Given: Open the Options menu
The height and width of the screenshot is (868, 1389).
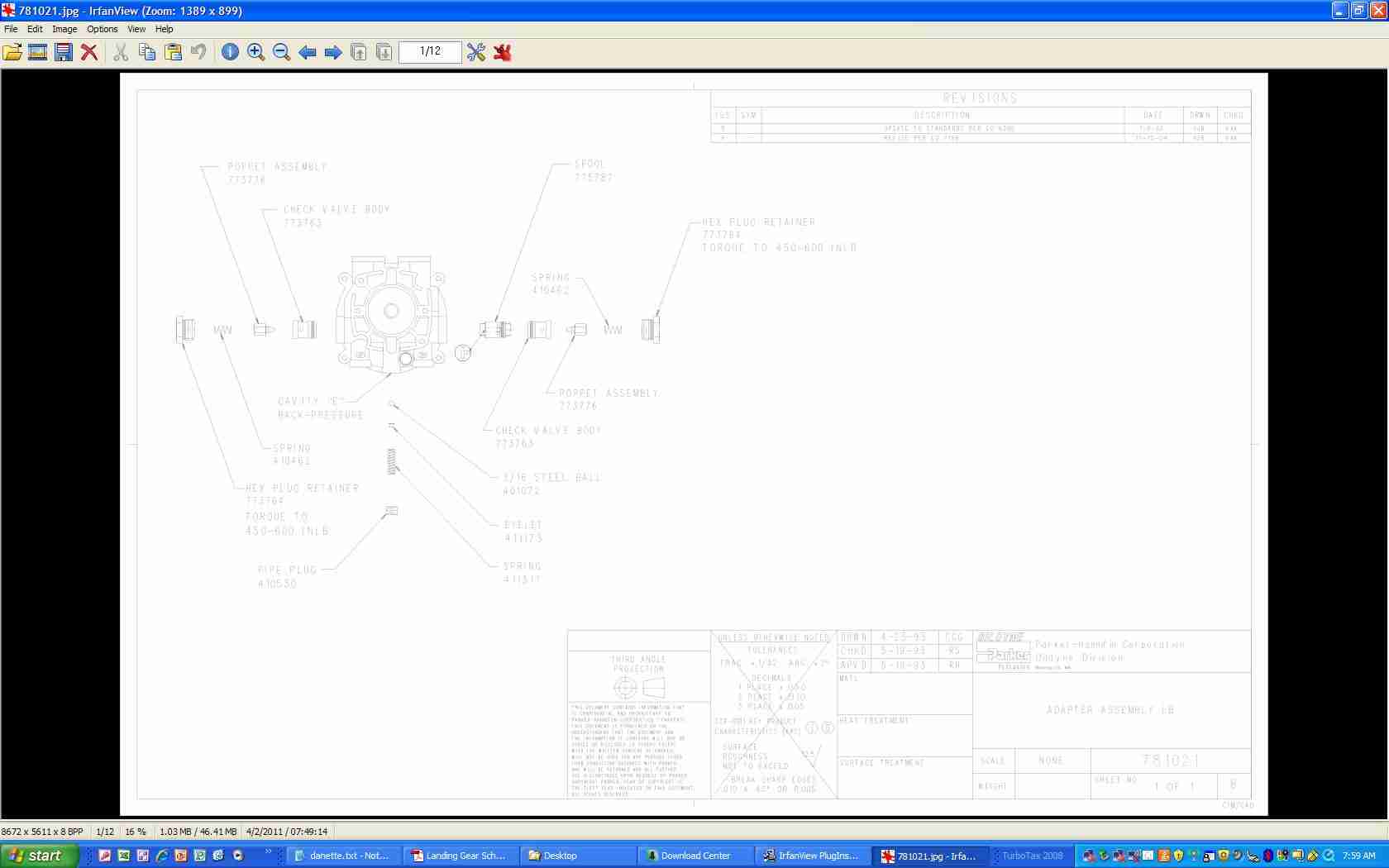Looking at the screenshot, I should click(103, 29).
